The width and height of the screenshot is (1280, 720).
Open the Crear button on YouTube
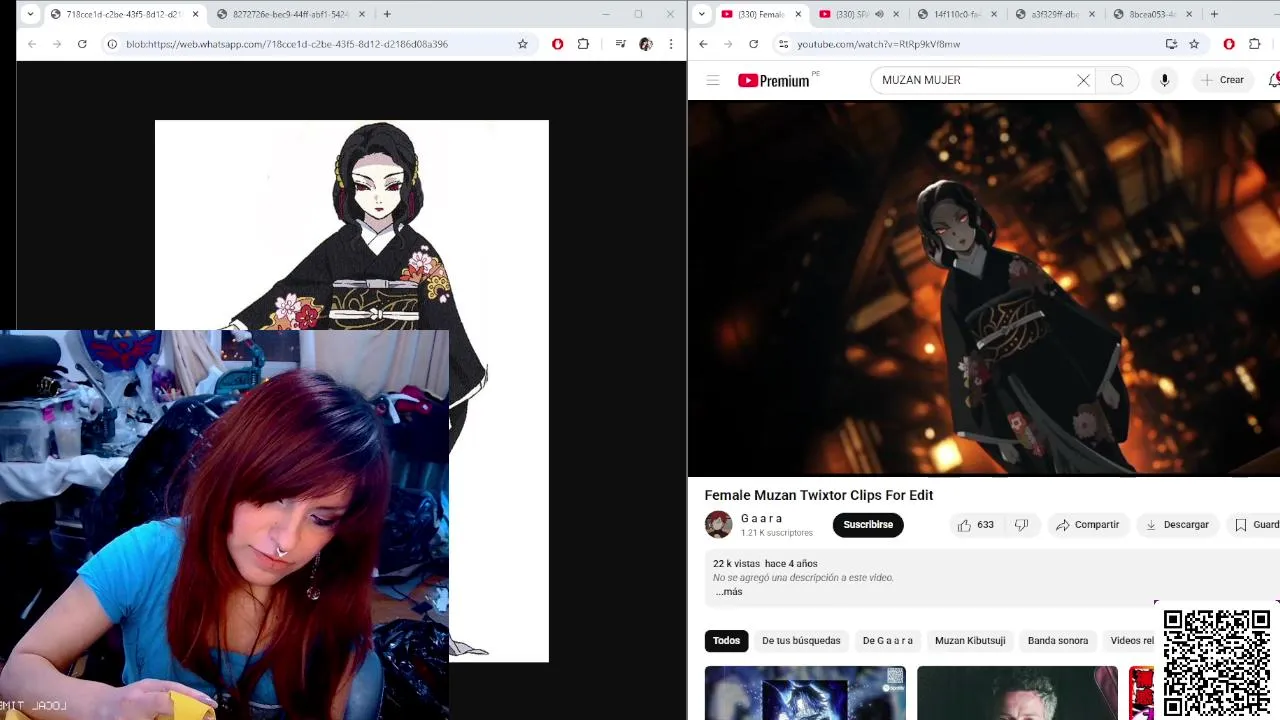click(x=1222, y=80)
